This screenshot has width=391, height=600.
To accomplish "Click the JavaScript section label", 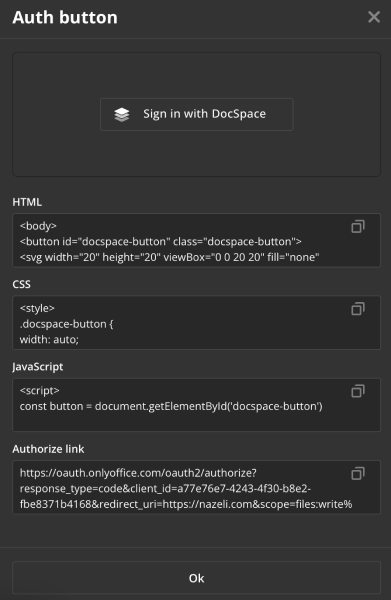I will click(x=38, y=367).
